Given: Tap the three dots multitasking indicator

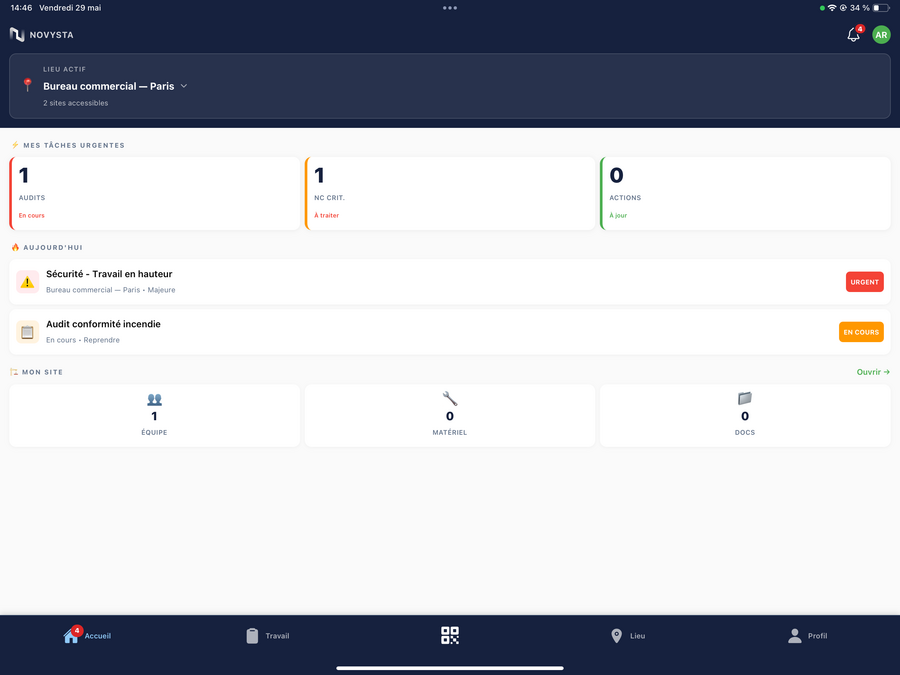Looking at the screenshot, I should [x=450, y=8].
